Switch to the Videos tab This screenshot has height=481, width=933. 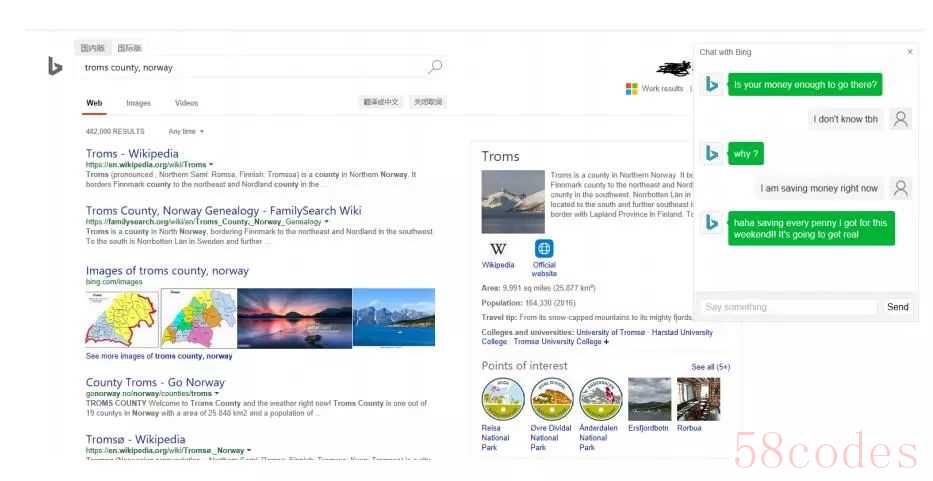coord(186,103)
